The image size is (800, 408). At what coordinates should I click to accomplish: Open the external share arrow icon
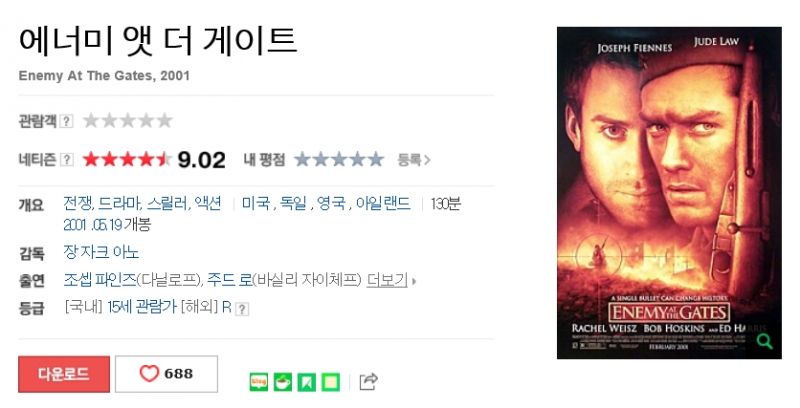368,381
